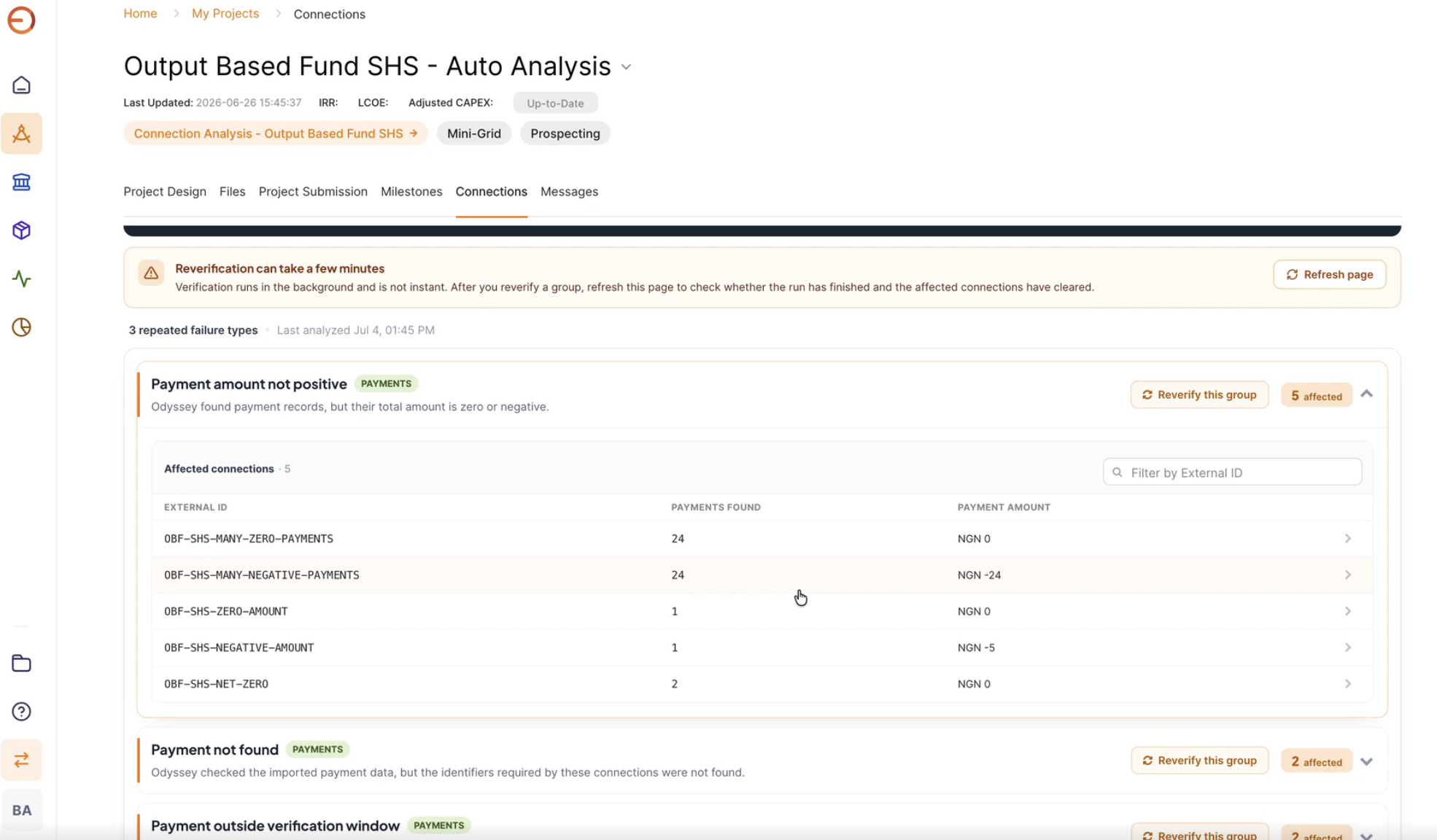Click the Payment Amount column header
This screenshot has height=840, width=1437.
tap(1004, 507)
